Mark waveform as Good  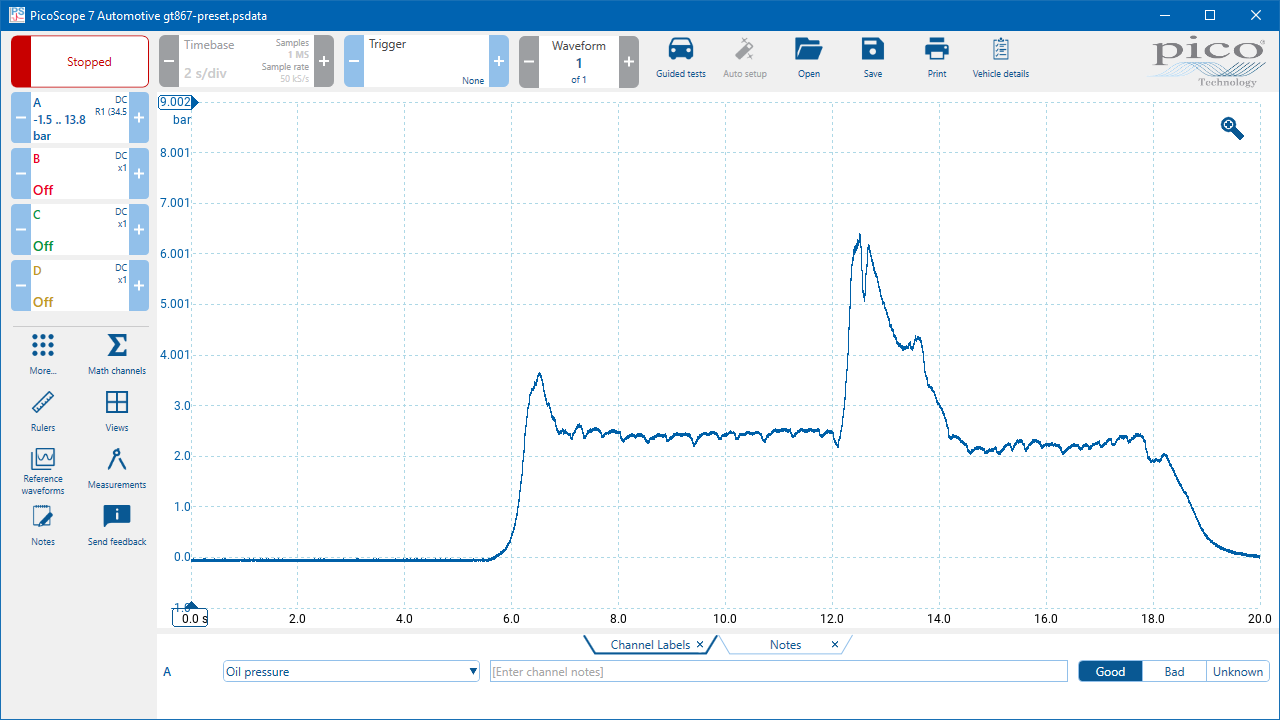click(1110, 672)
